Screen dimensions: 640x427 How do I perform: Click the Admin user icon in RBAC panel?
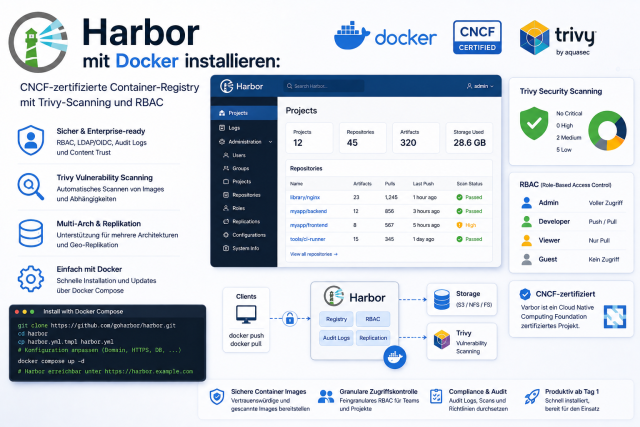527,202
